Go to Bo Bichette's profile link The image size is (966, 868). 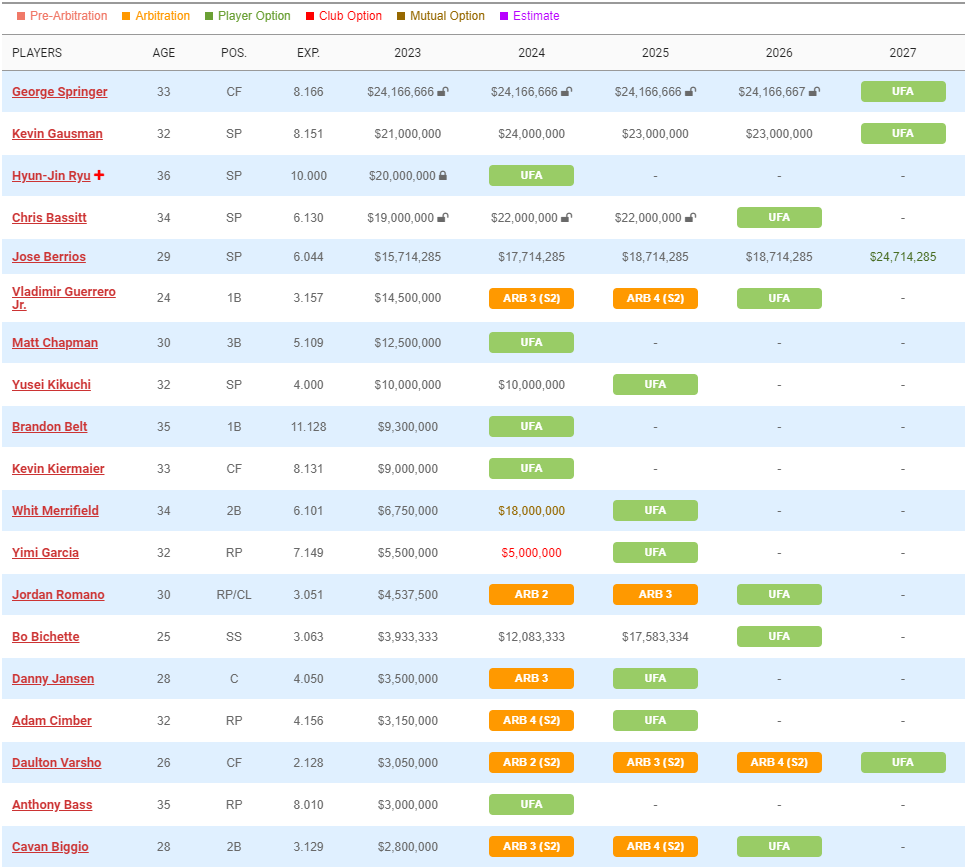pos(46,636)
